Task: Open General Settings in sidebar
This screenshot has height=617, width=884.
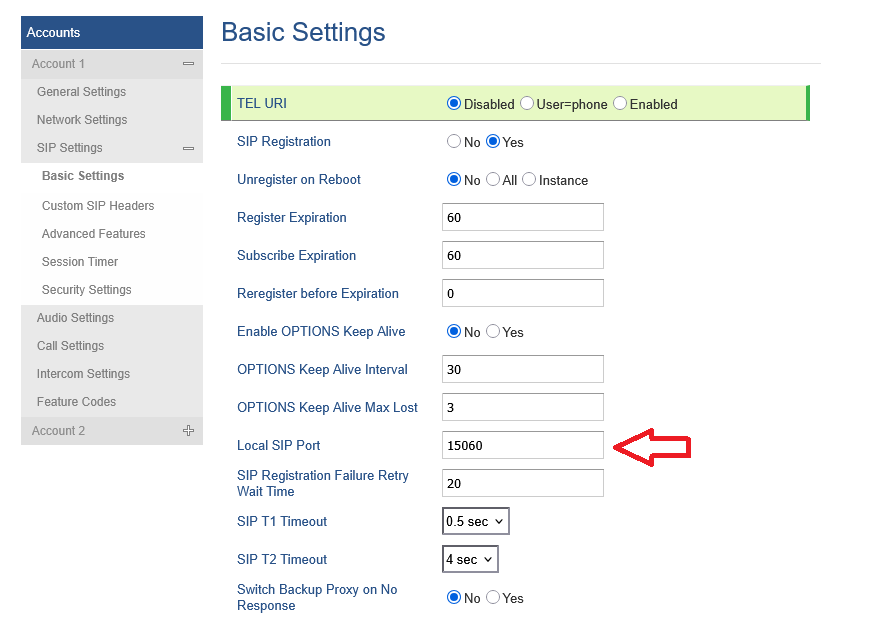Action: pos(81,92)
